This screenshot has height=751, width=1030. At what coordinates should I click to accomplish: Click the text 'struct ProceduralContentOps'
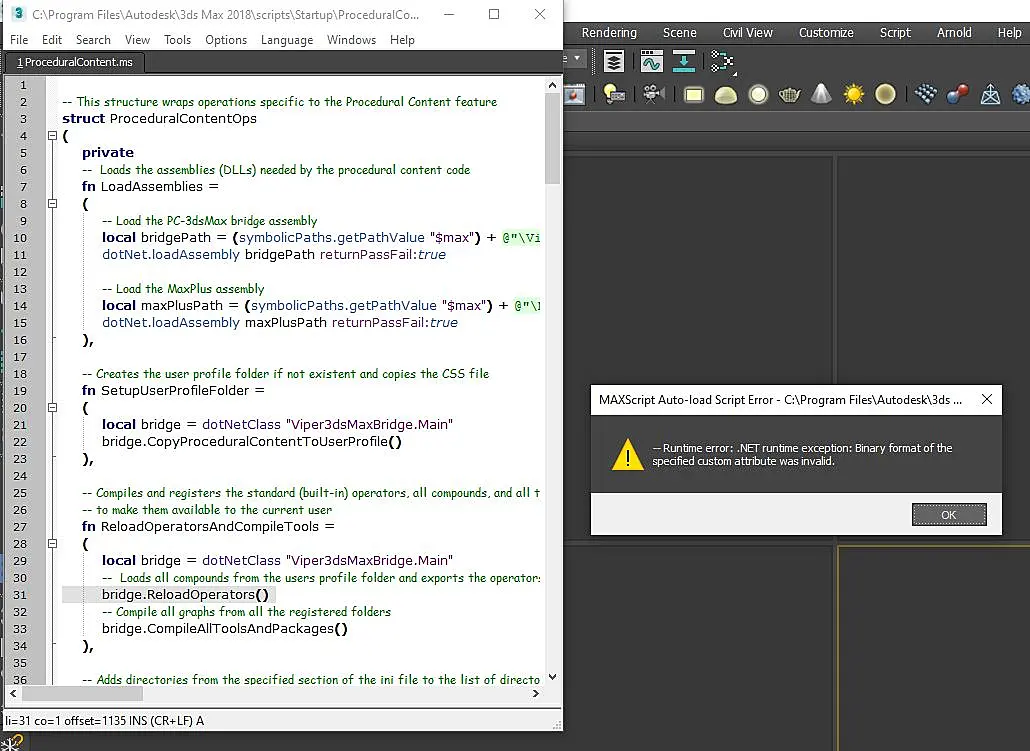point(160,119)
